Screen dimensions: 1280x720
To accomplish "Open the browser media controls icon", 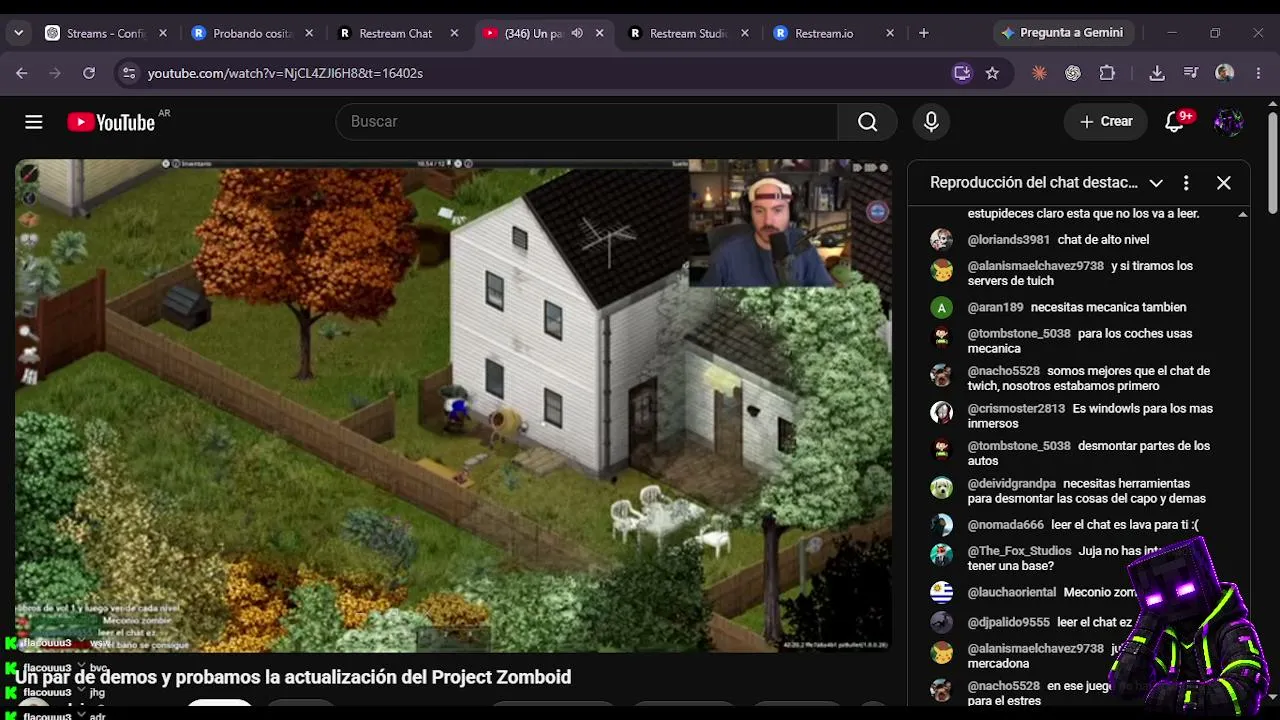I will click(1190, 73).
